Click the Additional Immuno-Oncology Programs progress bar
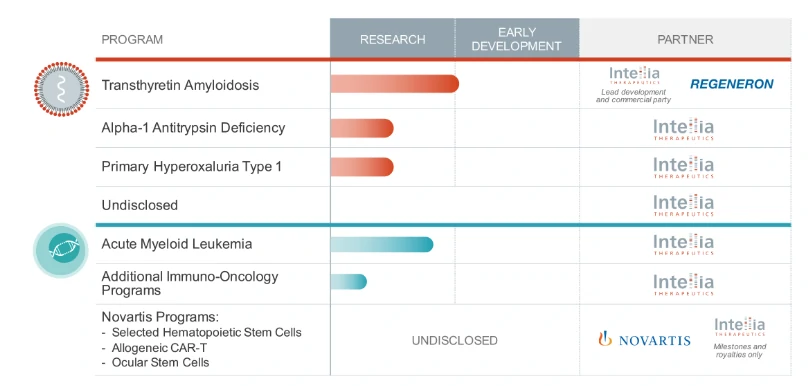Image resolution: width=811 pixels, height=386 pixels. coord(349,282)
